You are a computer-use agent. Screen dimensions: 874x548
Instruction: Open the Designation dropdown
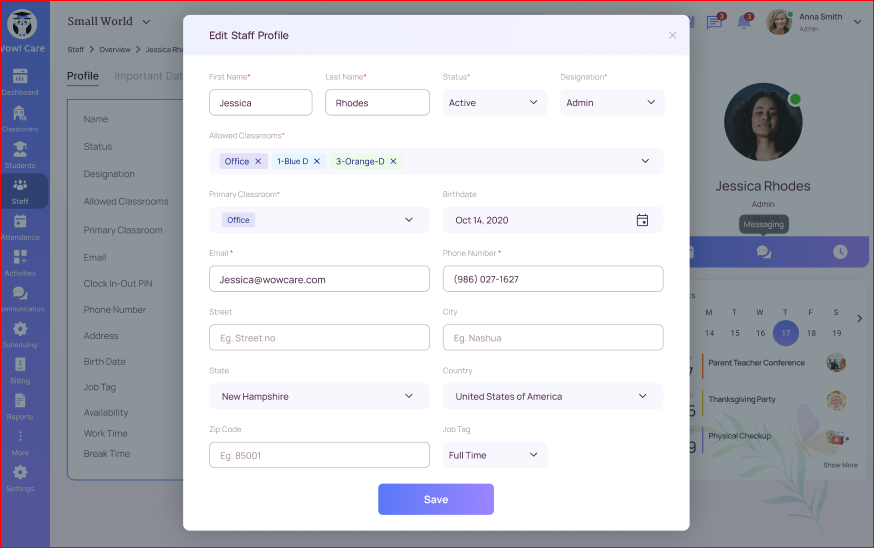pyautogui.click(x=612, y=103)
